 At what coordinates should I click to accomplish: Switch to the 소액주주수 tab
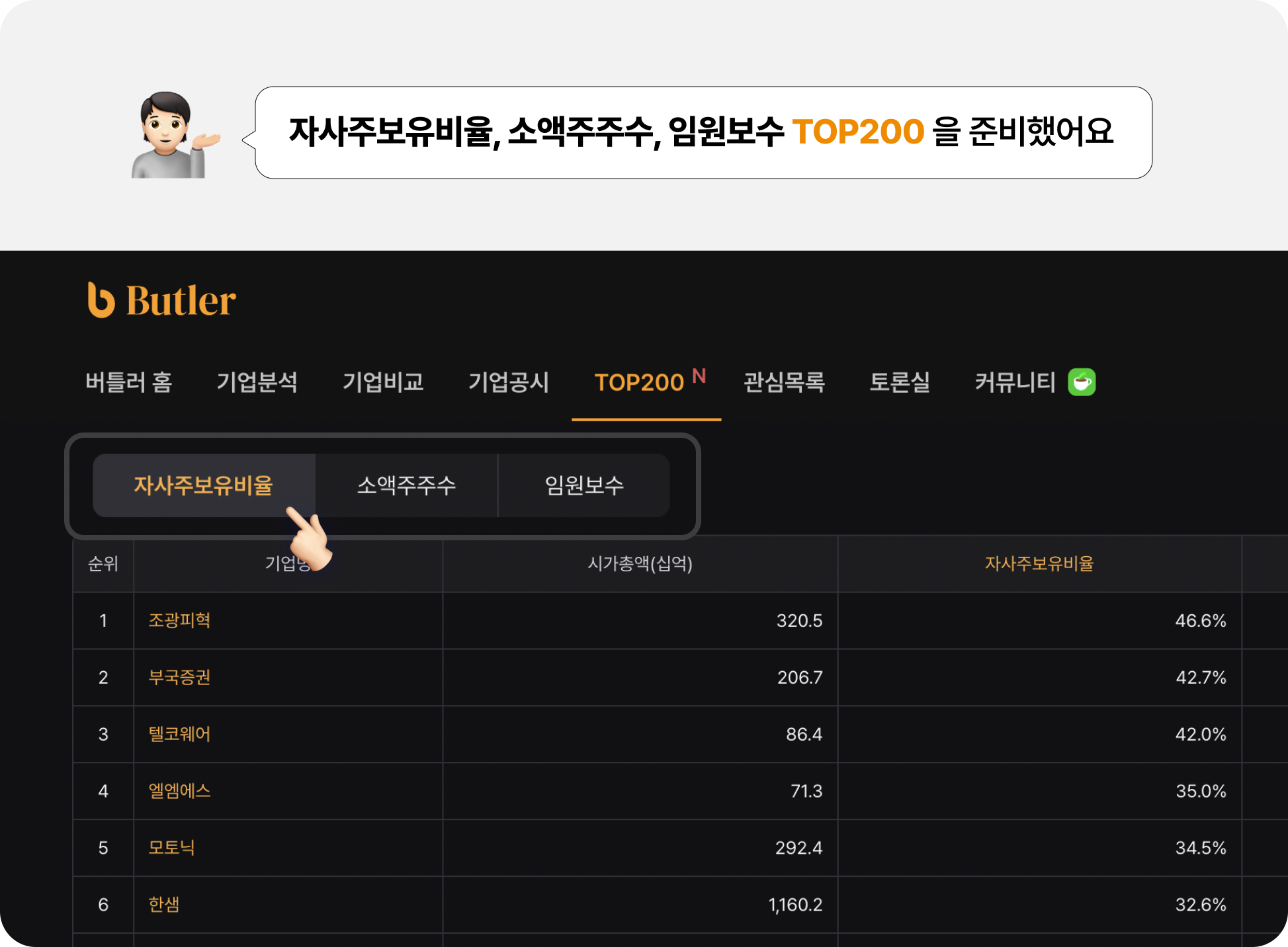pyautogui.click(x=407, y=485)
